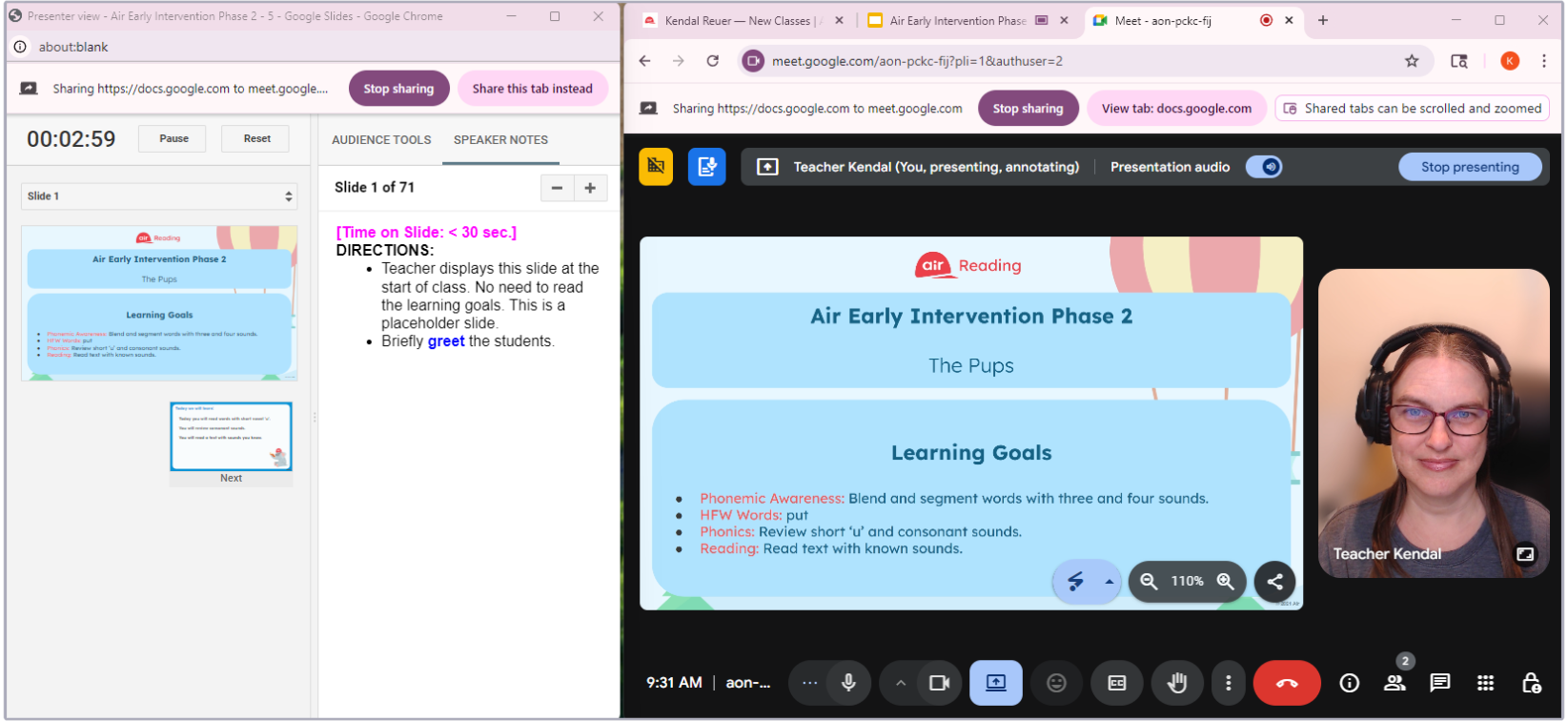Viewport: 1568px width, 721px height.
Task: Switch to AUDIENCE TOOLS tab
Action: click(381, 140)
